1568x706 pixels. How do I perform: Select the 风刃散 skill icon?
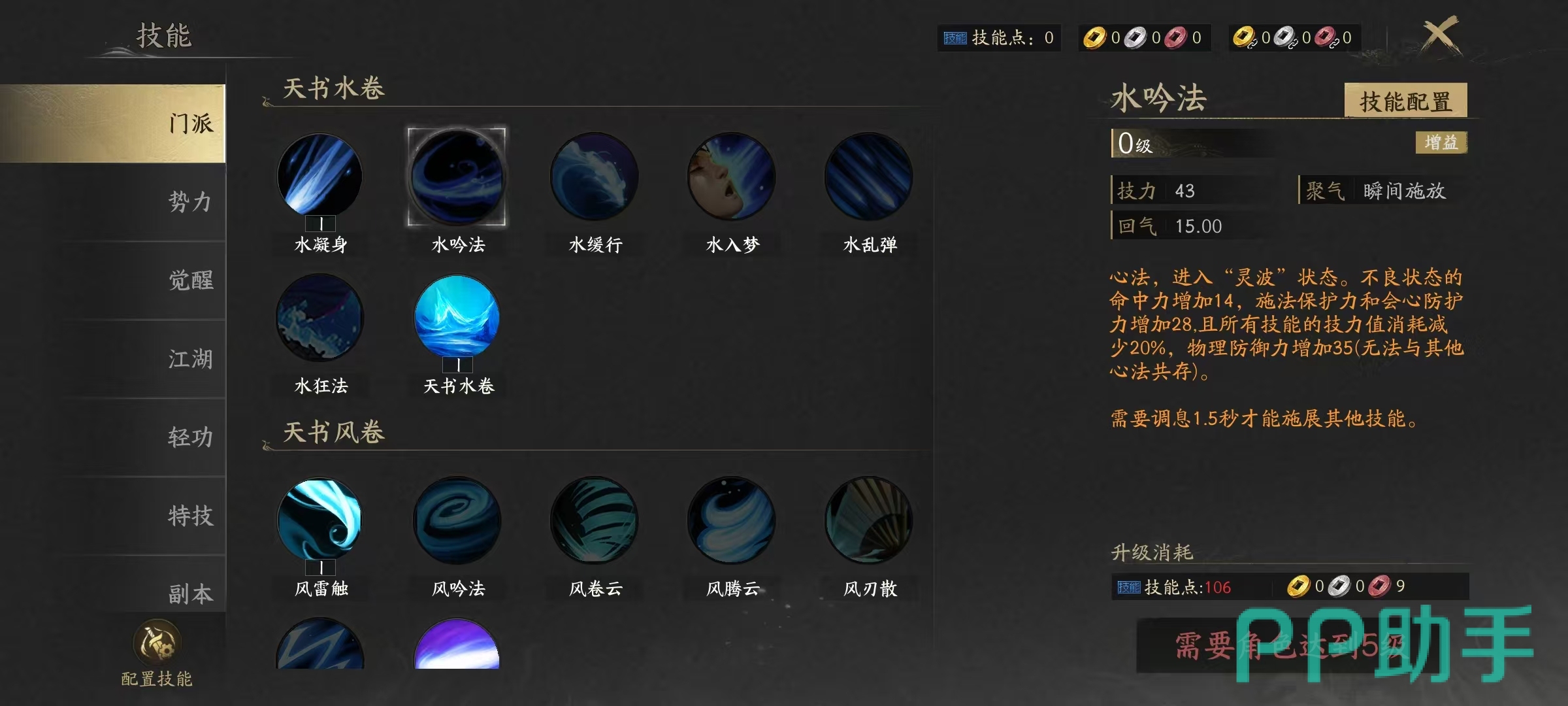click(x=868, y=520)
